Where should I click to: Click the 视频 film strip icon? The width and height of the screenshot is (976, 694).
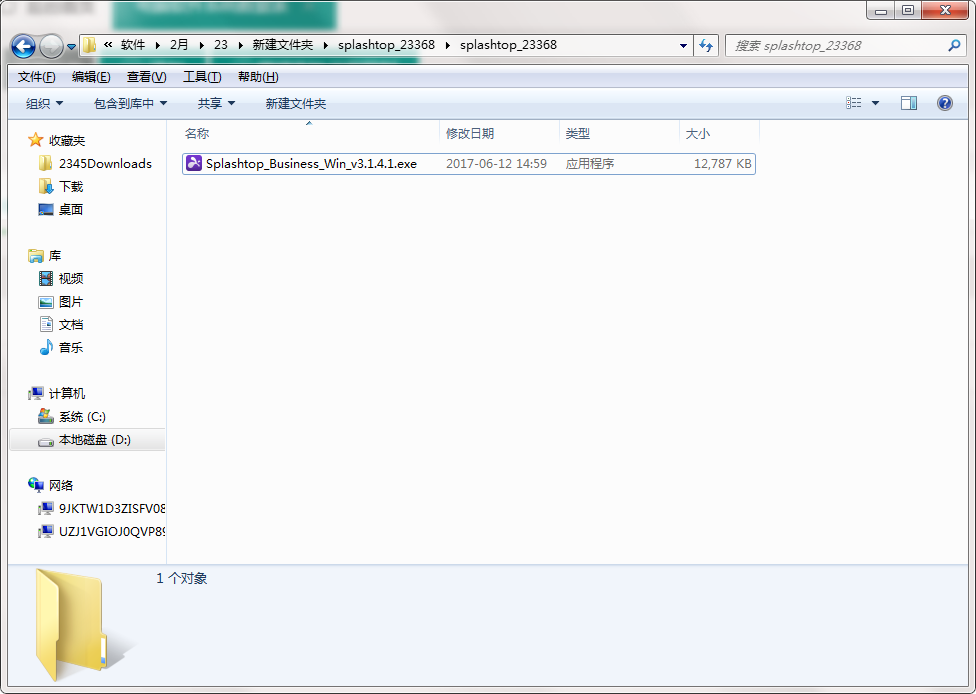45,278
